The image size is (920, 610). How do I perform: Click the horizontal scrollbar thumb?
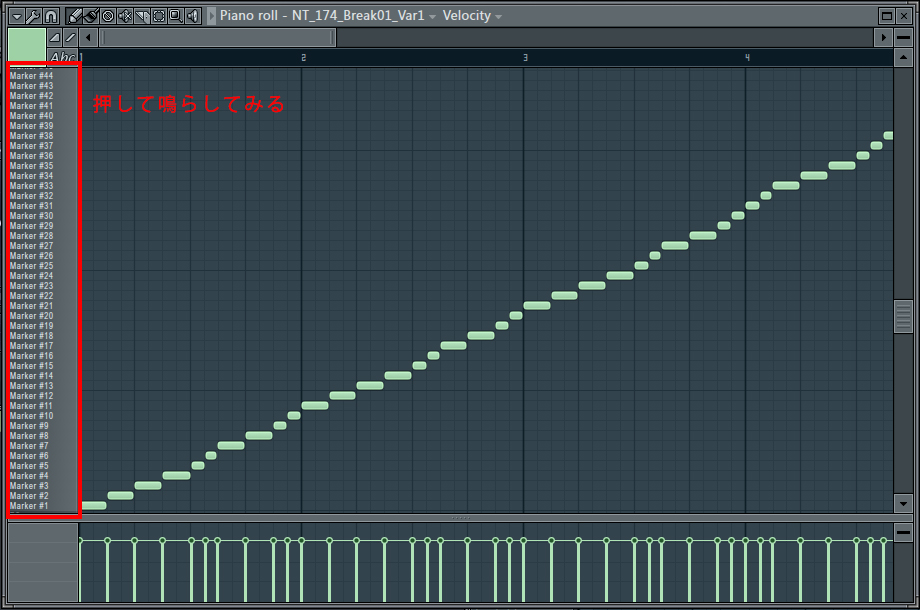[218, 38]
